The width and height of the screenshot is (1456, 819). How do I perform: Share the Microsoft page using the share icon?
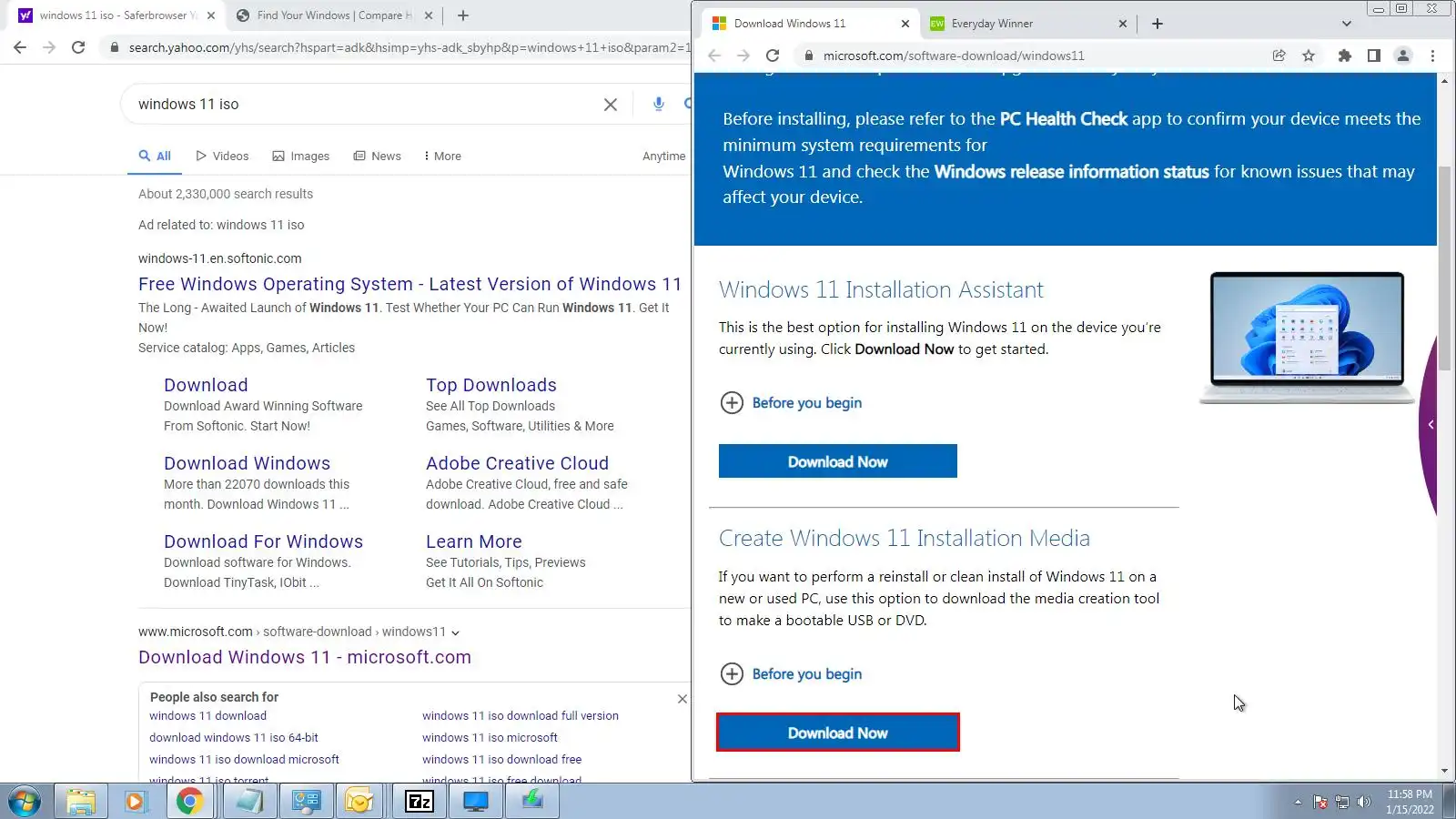(1279, 56)
